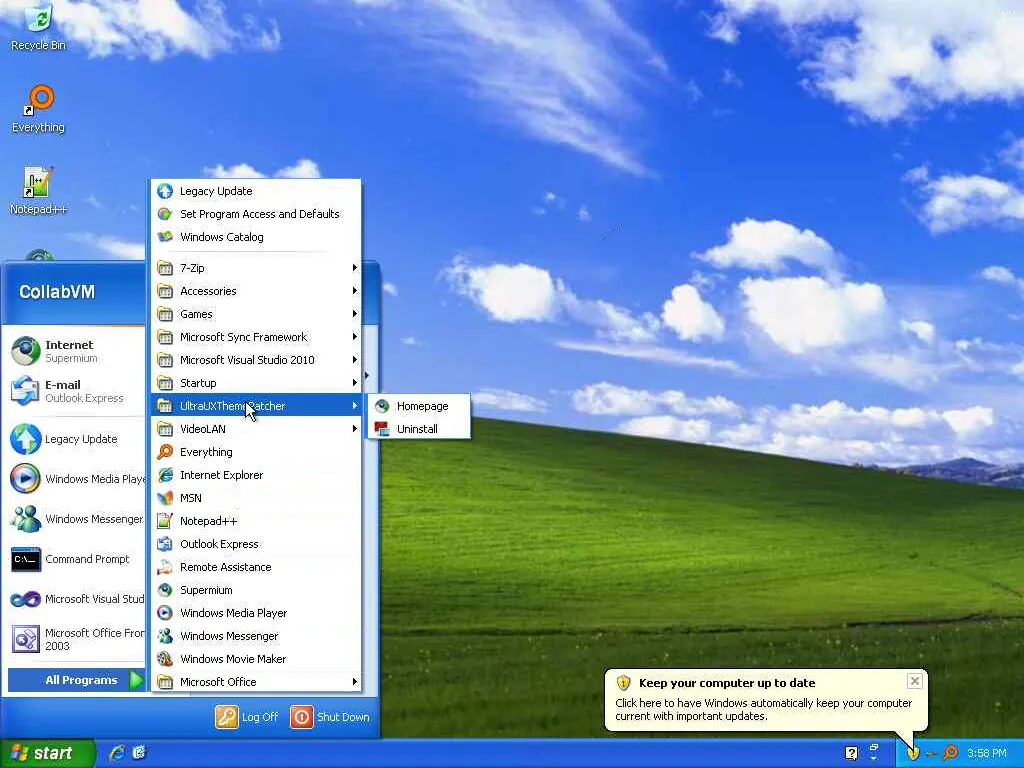
Task: Click the taskbar clock
Action: 987,753
